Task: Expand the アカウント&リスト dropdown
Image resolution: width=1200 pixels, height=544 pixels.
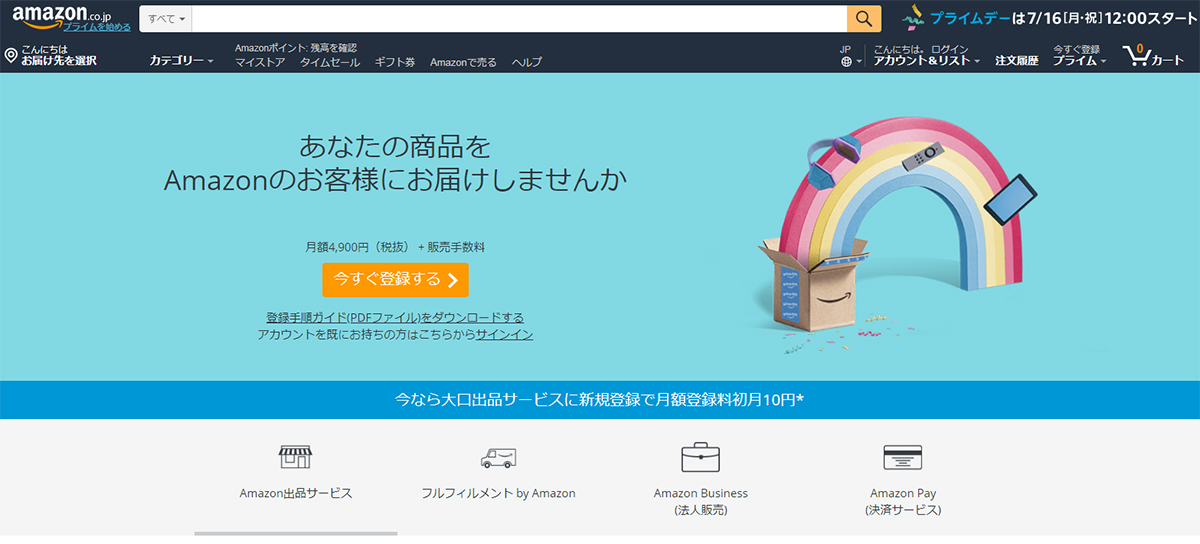Action: coord(926,61)
